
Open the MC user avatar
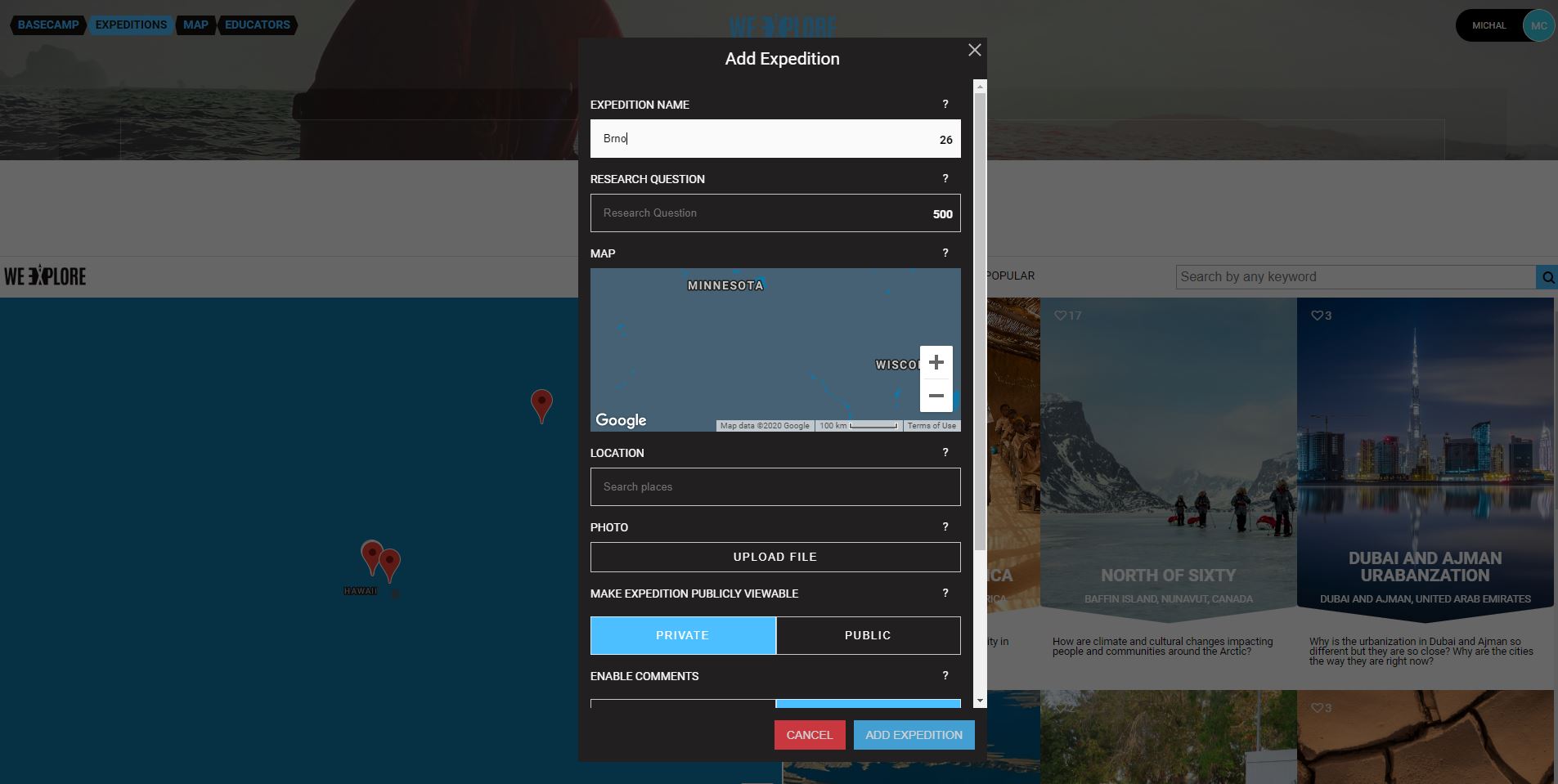point(1538,25)
